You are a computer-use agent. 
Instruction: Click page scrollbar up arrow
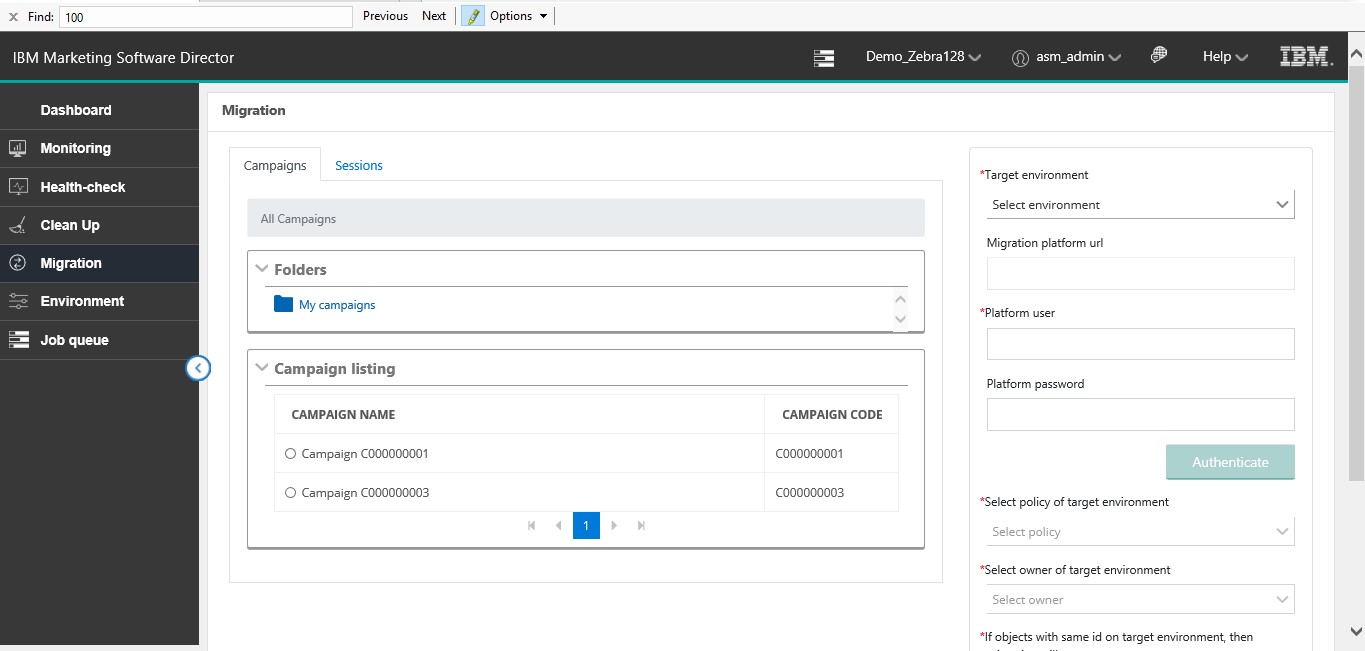1357,52
